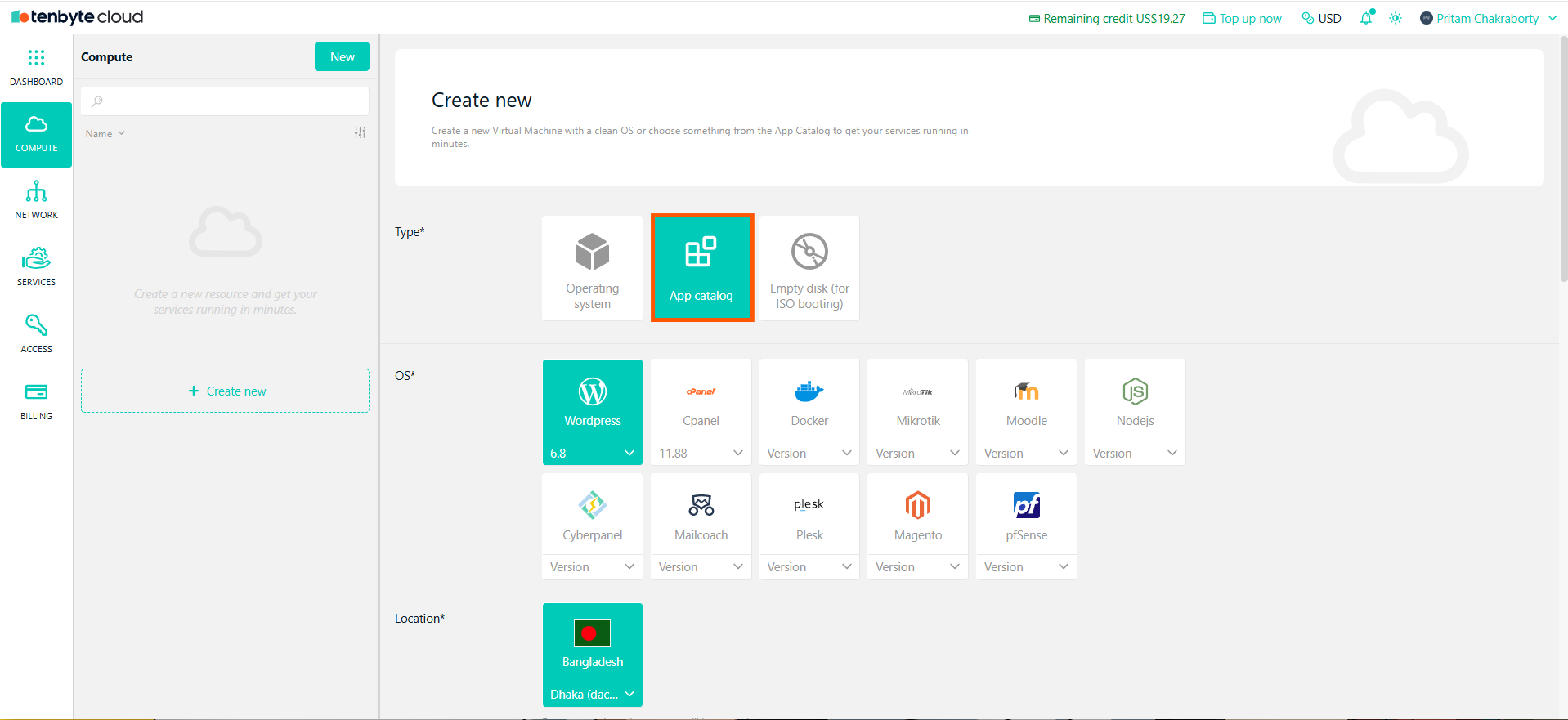Choose the Nodejs app card
1568x720 pixels.
click(1135, 400)
